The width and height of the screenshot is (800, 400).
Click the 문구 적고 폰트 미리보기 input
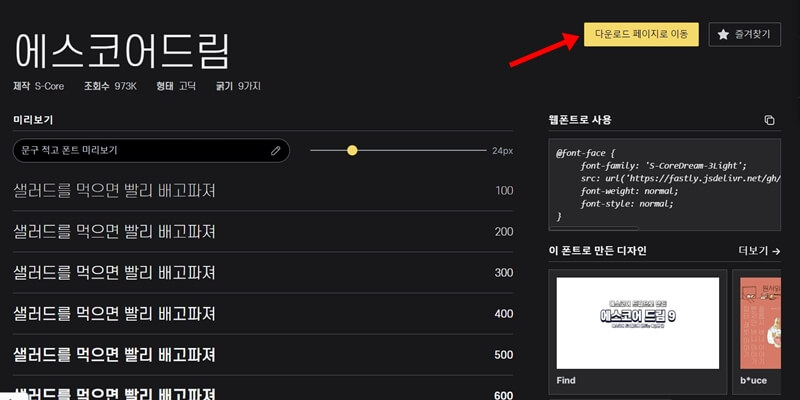click(151, 151)
